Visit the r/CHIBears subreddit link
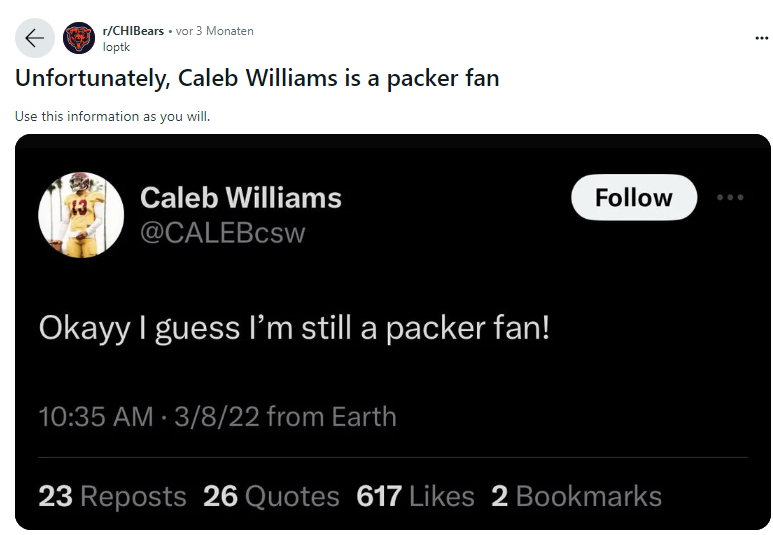This screenshot has width=773, height=535. click(x=133, y=31)
